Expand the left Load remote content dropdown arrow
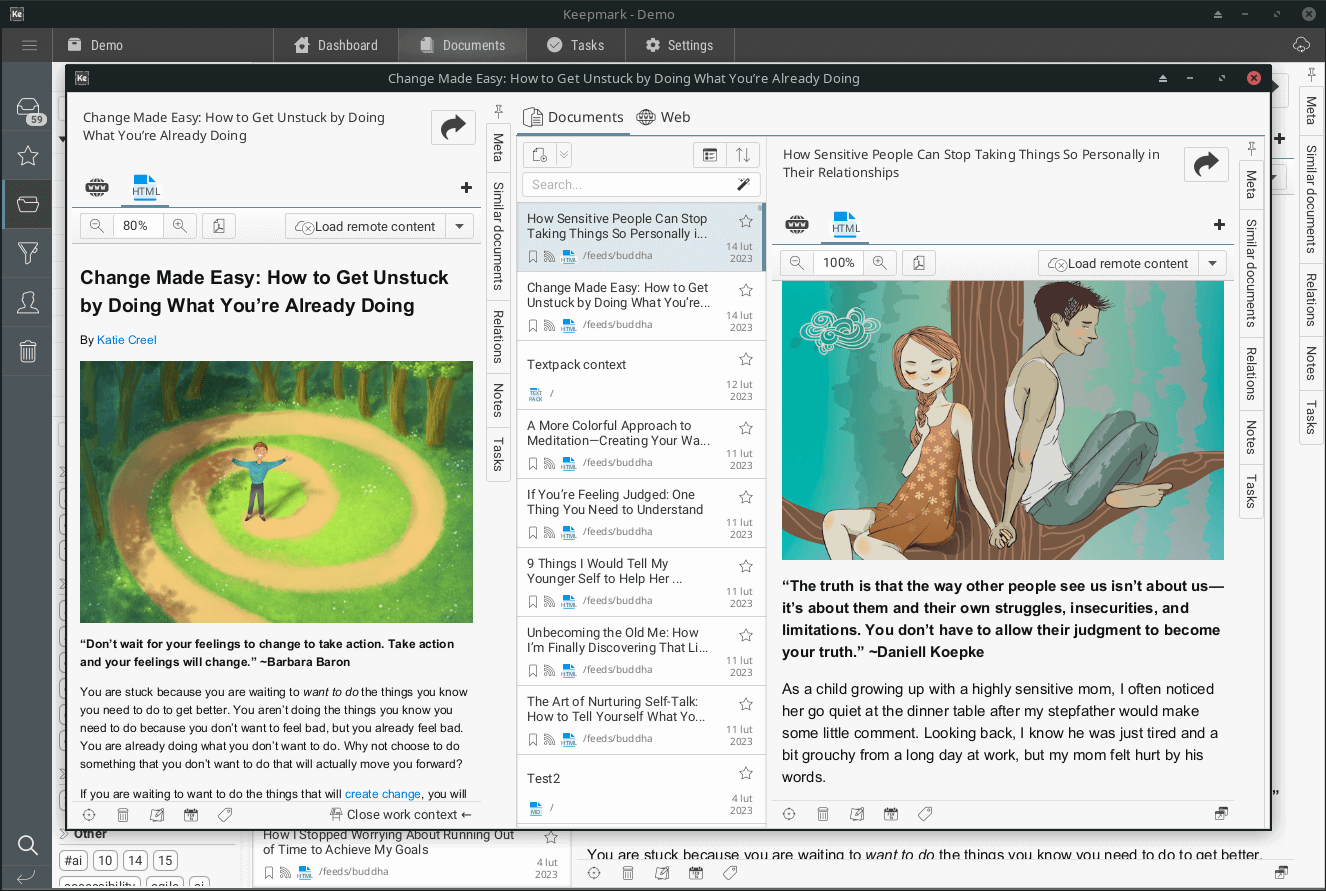Viewport: 1326px width, 891px height. (x=459, y=226)
